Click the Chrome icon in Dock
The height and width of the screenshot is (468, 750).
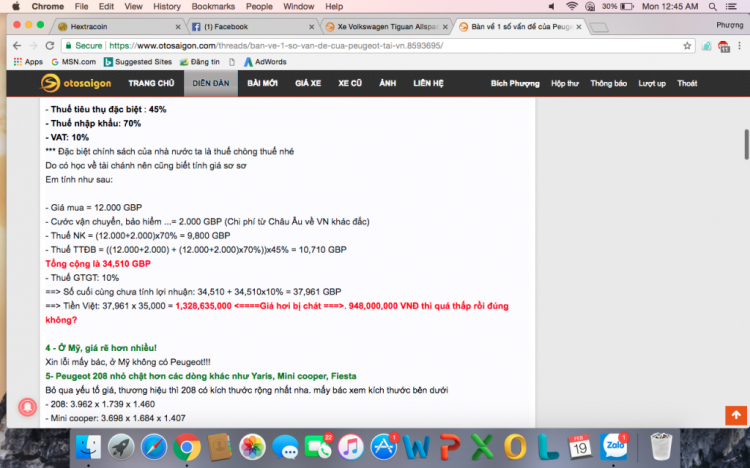pyautogui.click(x=187, y=447)
